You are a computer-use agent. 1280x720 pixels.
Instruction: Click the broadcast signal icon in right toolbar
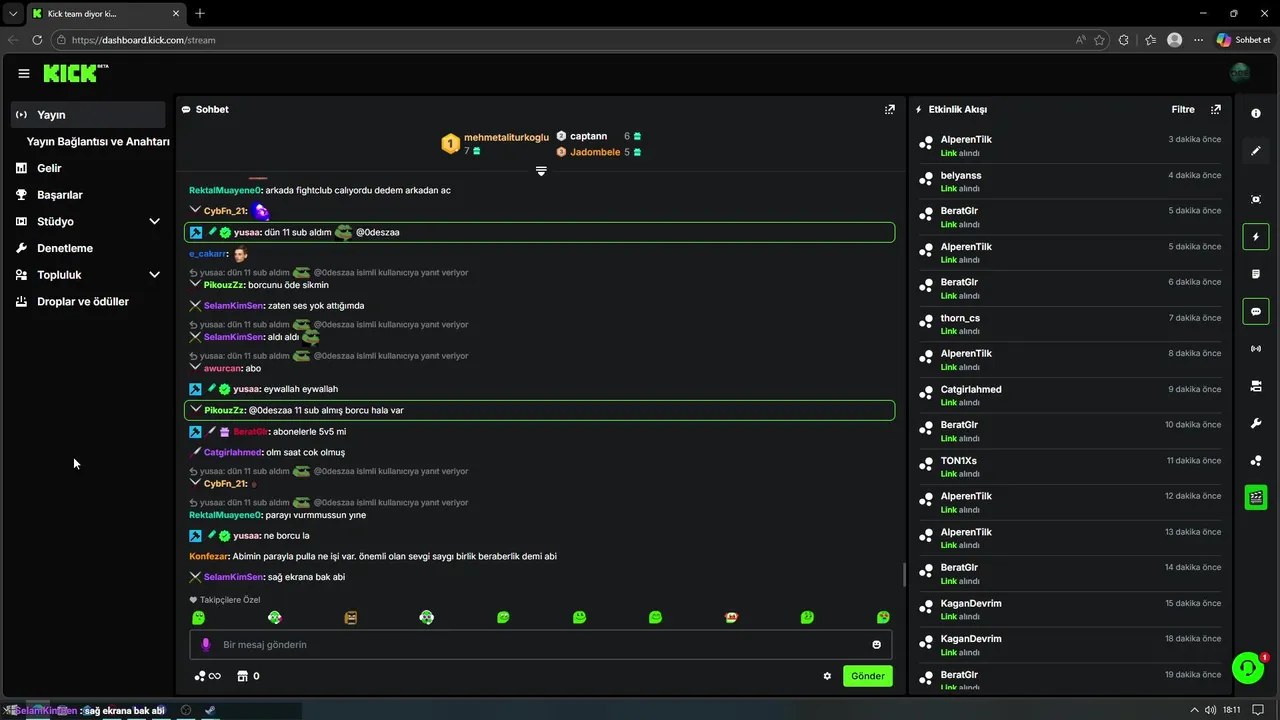tap(1256, 349)
